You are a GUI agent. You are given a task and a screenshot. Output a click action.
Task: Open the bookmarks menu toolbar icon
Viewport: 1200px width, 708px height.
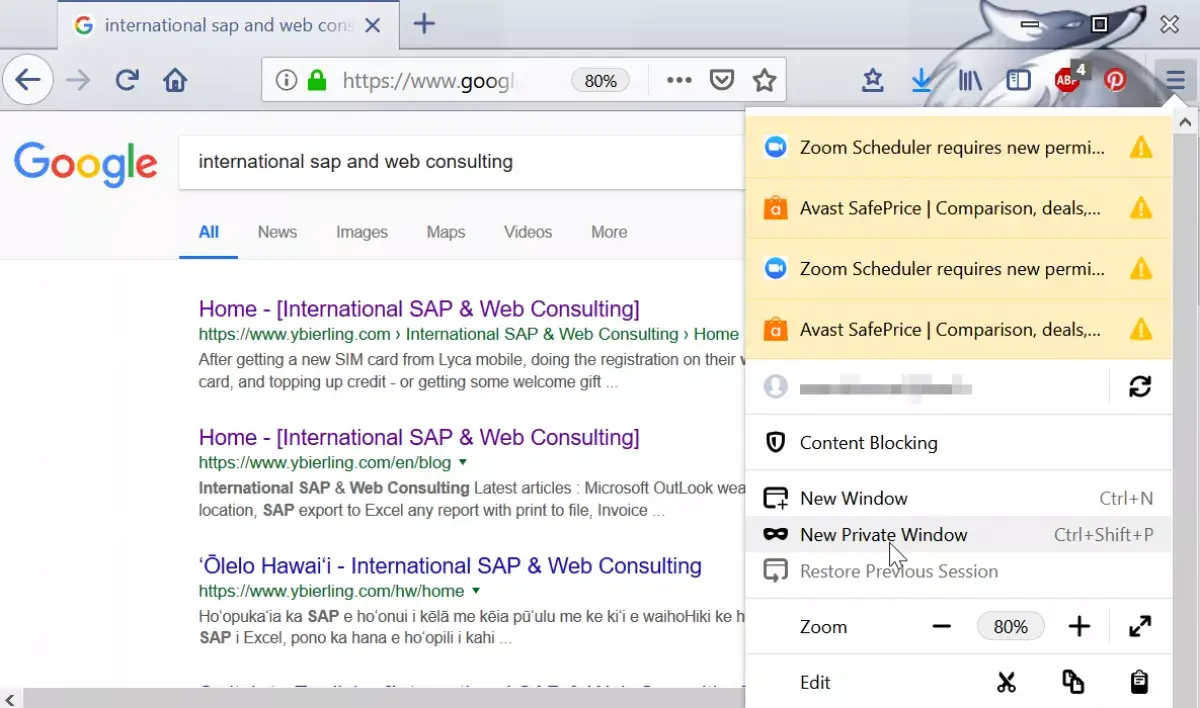873,80
